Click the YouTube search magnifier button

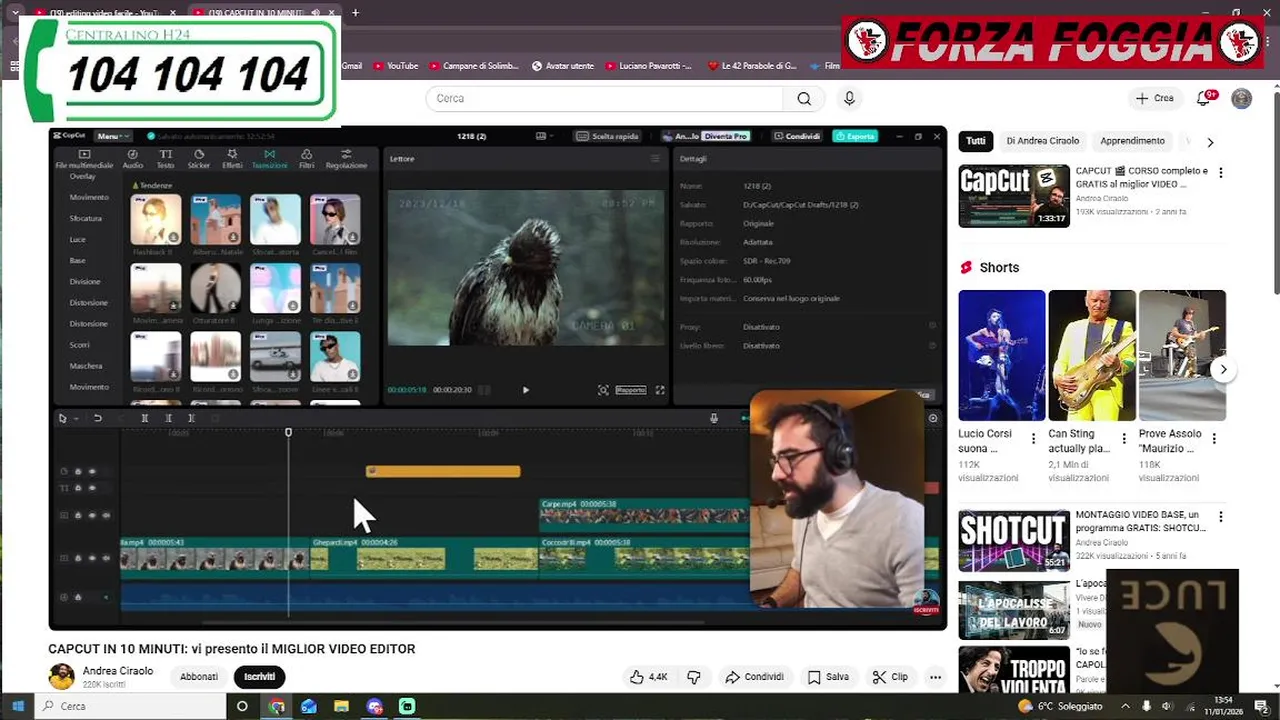[804, 98]
